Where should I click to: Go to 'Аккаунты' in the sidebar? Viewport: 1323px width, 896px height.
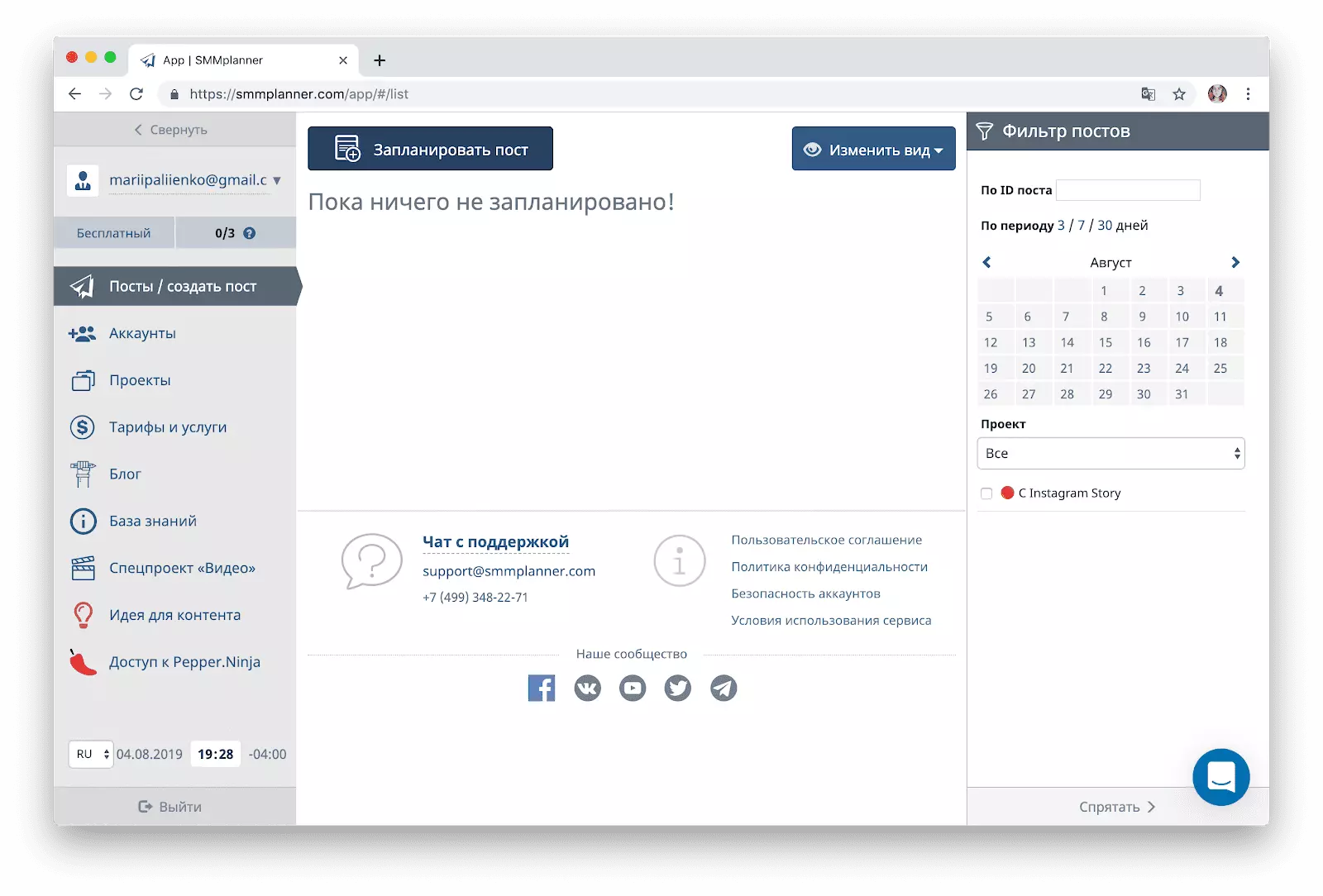coord(142,333)
